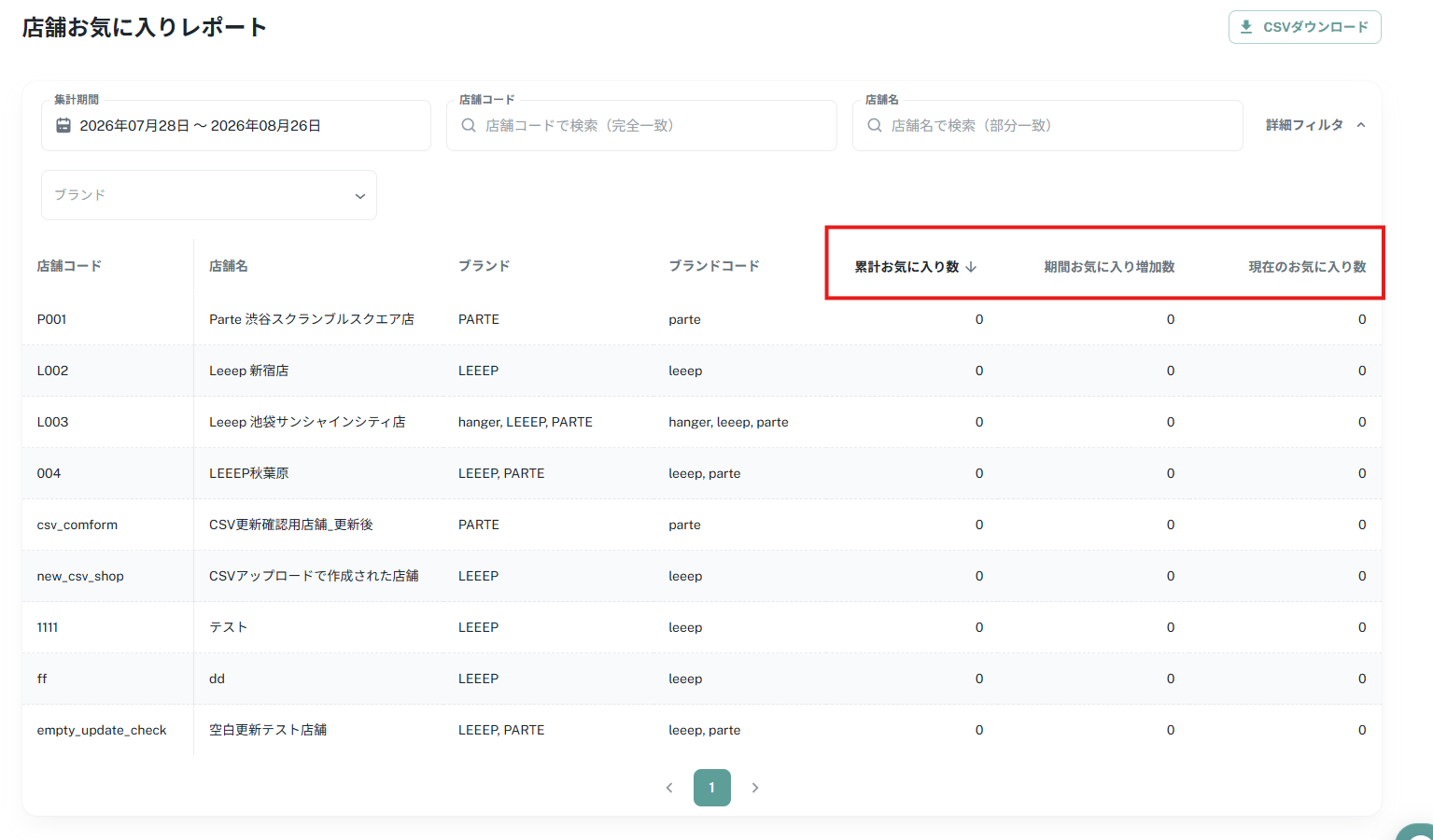
Task: Click the search icon in 店舗コード field
Action: (x=469, y=125)
